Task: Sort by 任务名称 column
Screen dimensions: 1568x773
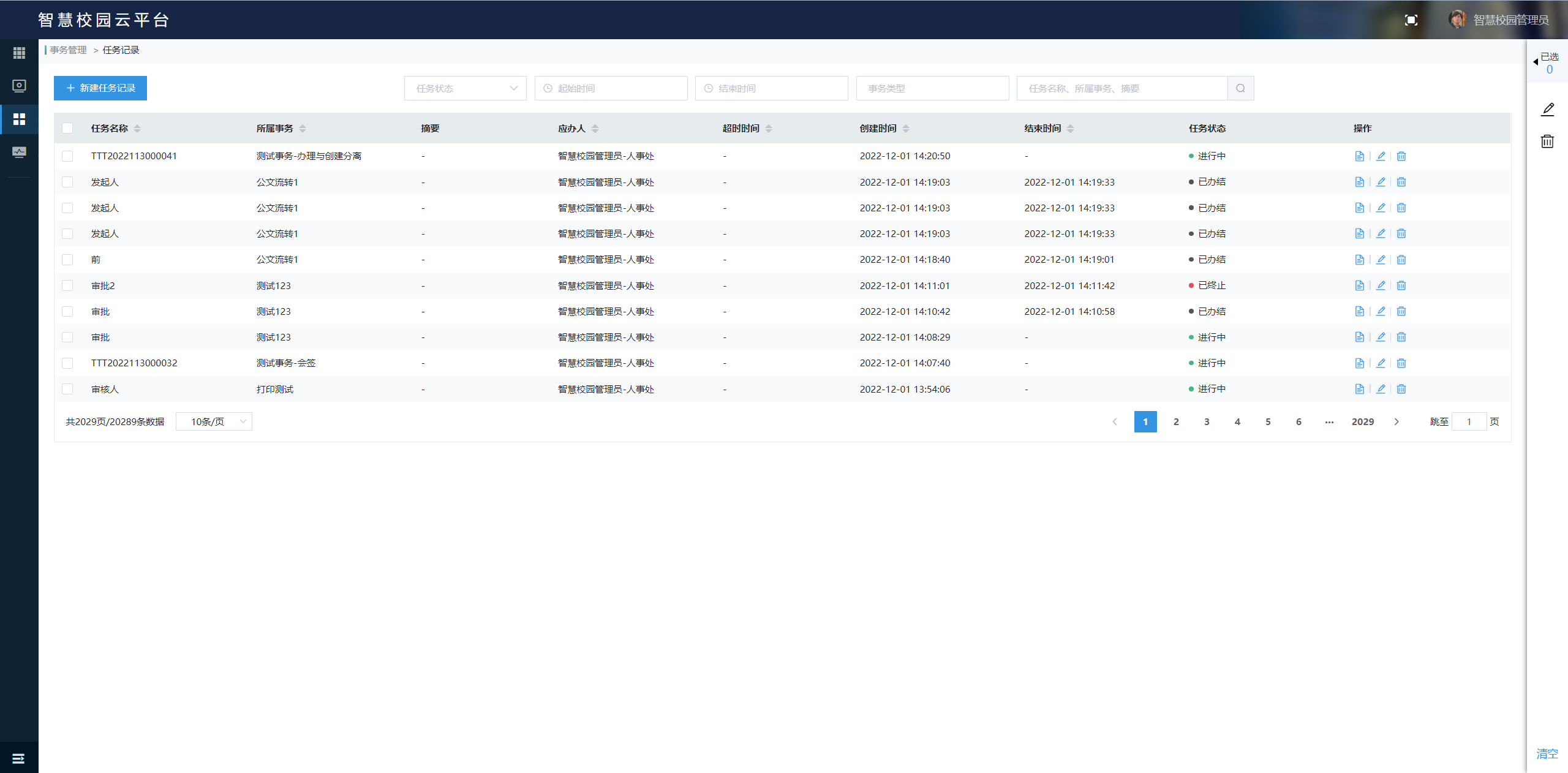Action: tap(137, 129)
